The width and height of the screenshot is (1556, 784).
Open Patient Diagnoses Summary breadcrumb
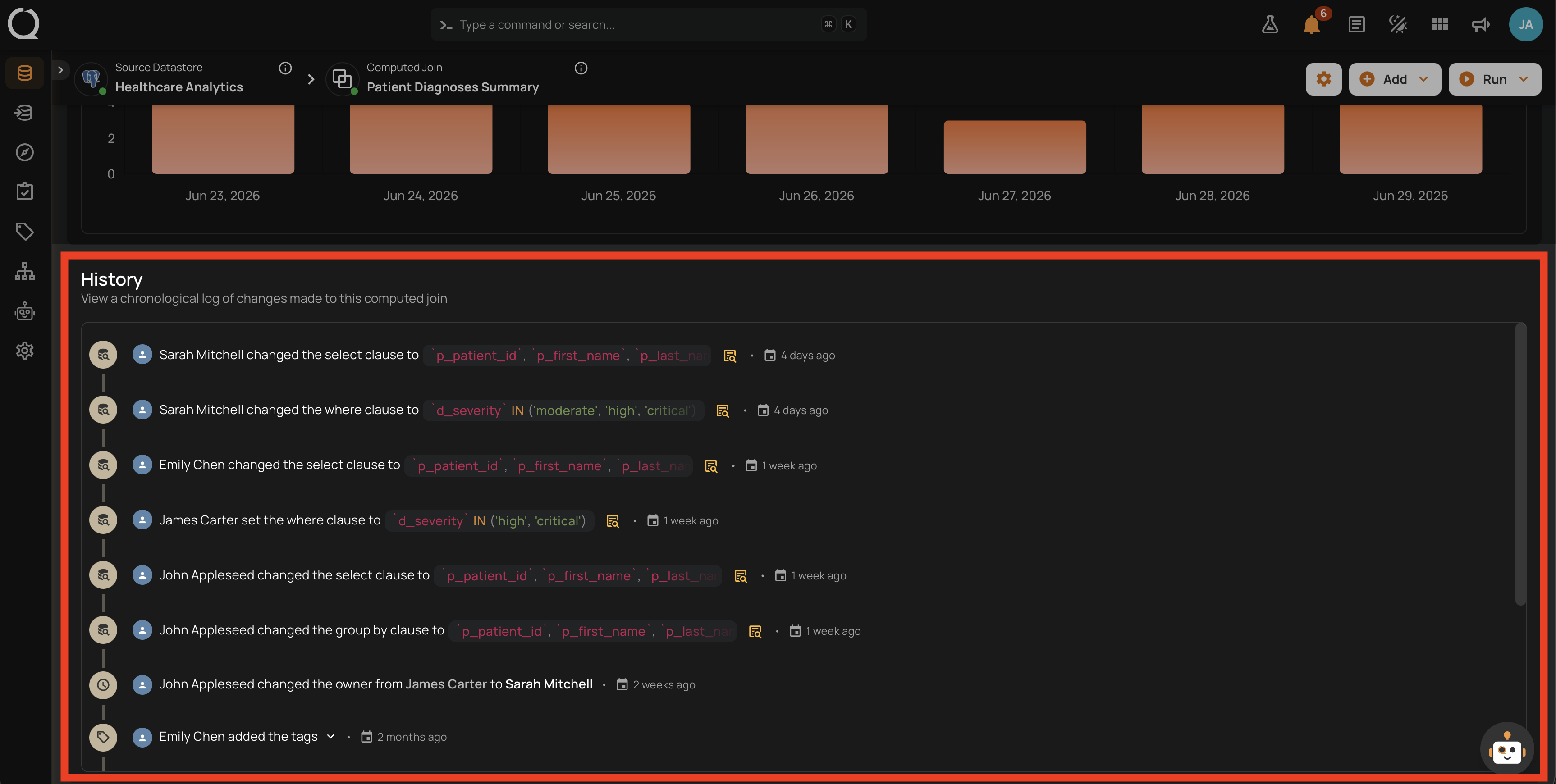coord(453,87)
